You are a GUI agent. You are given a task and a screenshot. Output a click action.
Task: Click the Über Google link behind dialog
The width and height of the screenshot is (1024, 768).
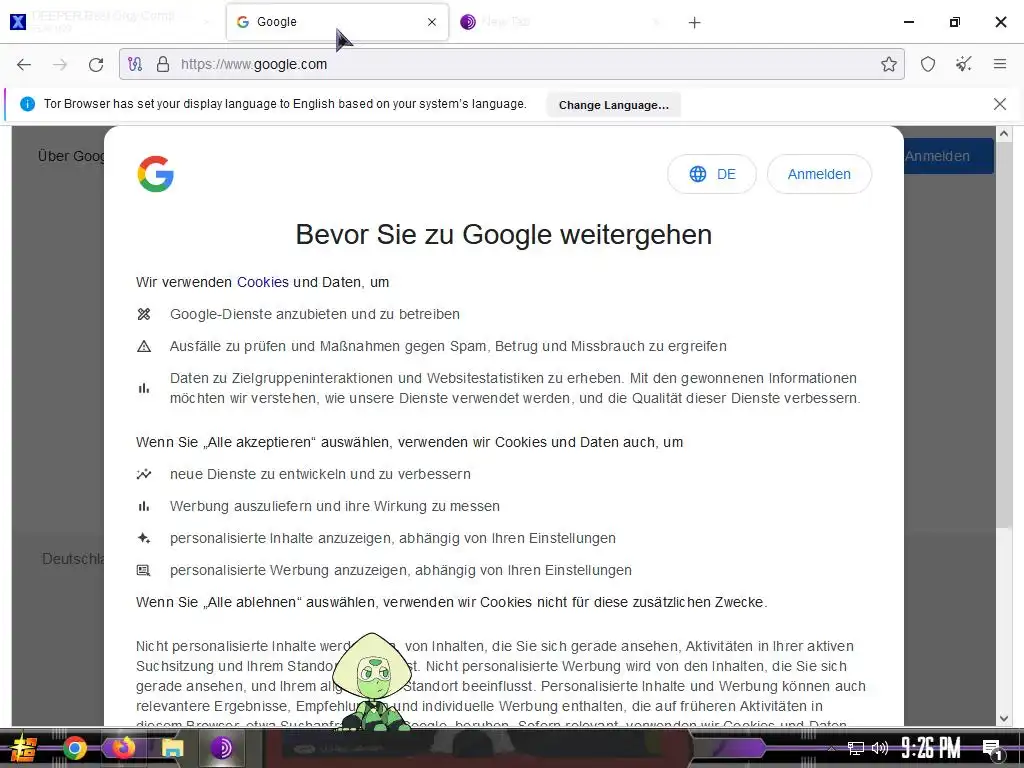71,156
